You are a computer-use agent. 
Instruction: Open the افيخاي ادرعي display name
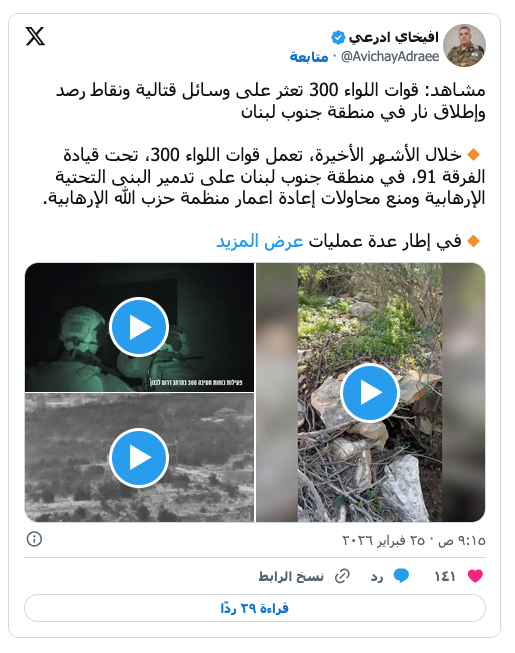pyautogui.click(x=393, y=37)
